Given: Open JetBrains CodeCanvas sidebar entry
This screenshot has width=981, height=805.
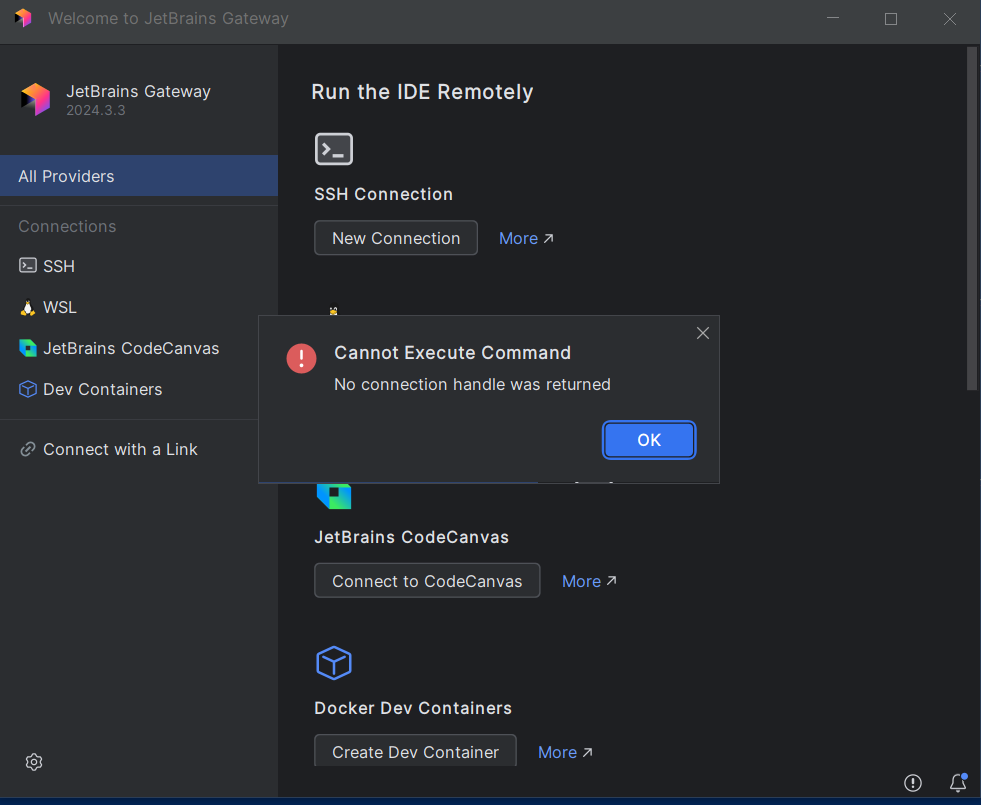Looking at the screenshot, I should coord(130,348).
